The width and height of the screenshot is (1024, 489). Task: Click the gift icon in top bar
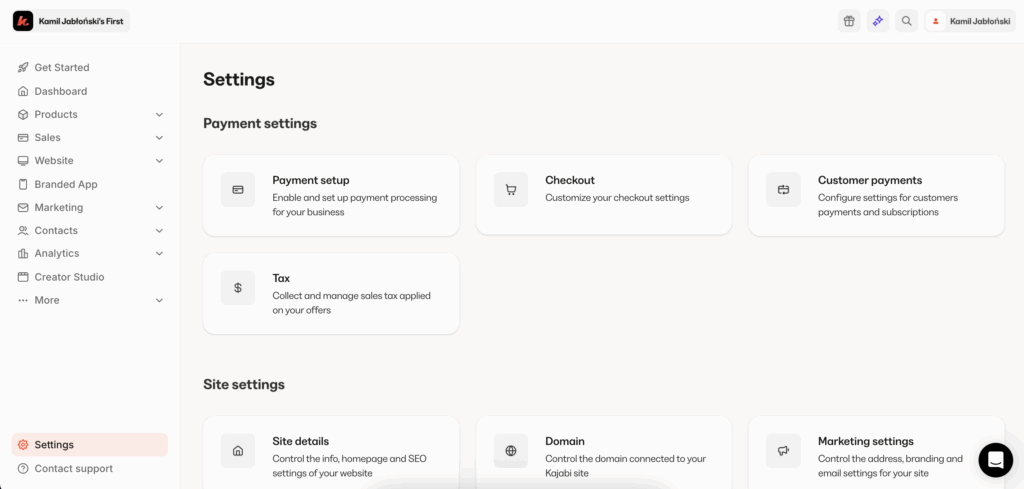(x=849, y=21)
